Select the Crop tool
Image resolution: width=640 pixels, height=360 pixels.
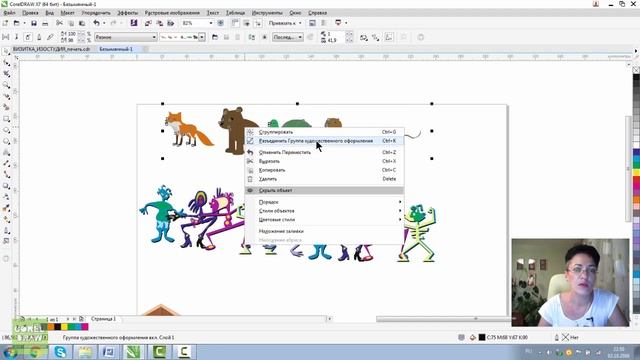[6, 74]
